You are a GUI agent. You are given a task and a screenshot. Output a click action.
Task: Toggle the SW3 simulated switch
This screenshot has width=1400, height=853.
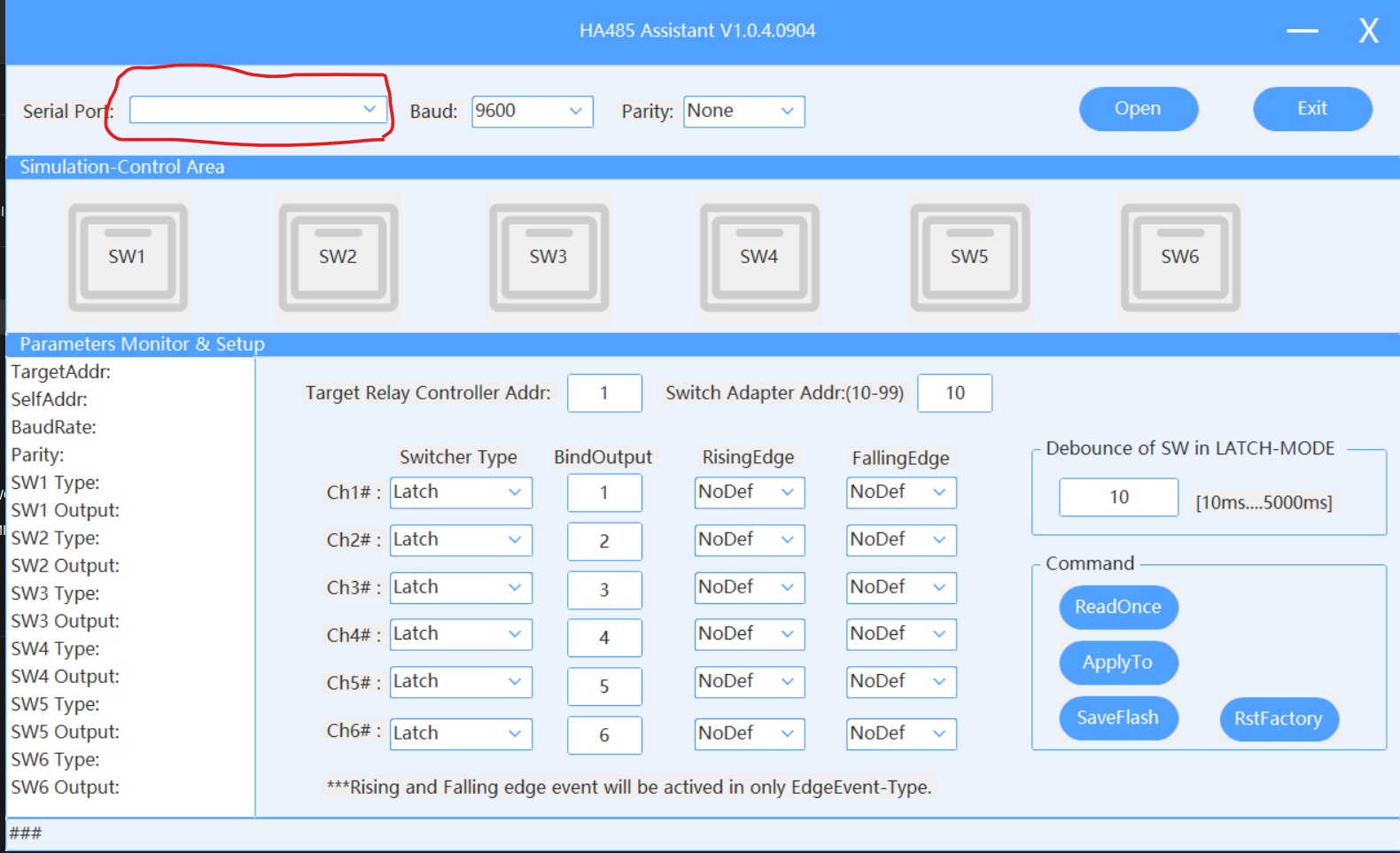tap(548, 257)
